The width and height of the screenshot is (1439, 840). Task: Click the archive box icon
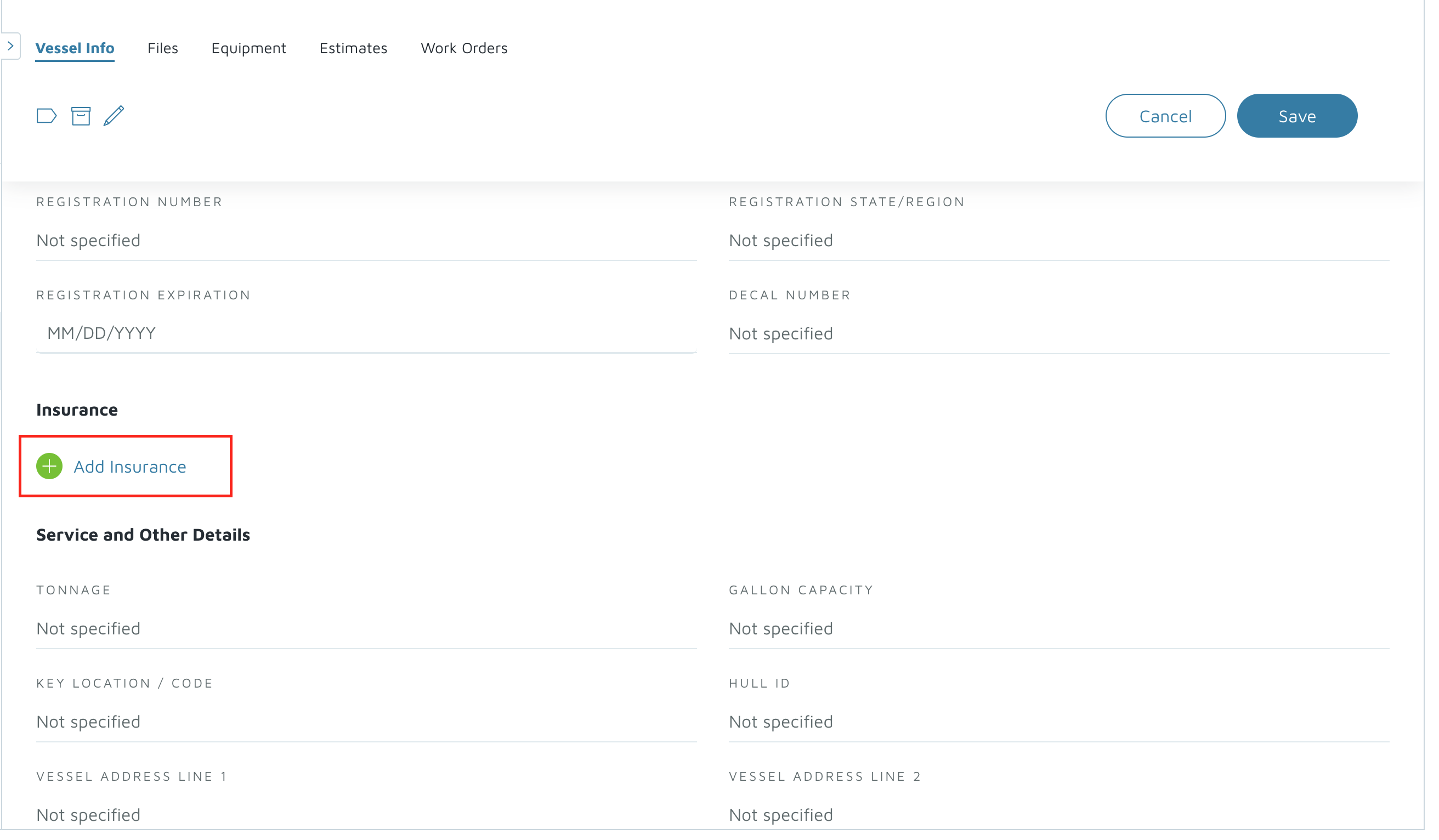click(81, 116)
